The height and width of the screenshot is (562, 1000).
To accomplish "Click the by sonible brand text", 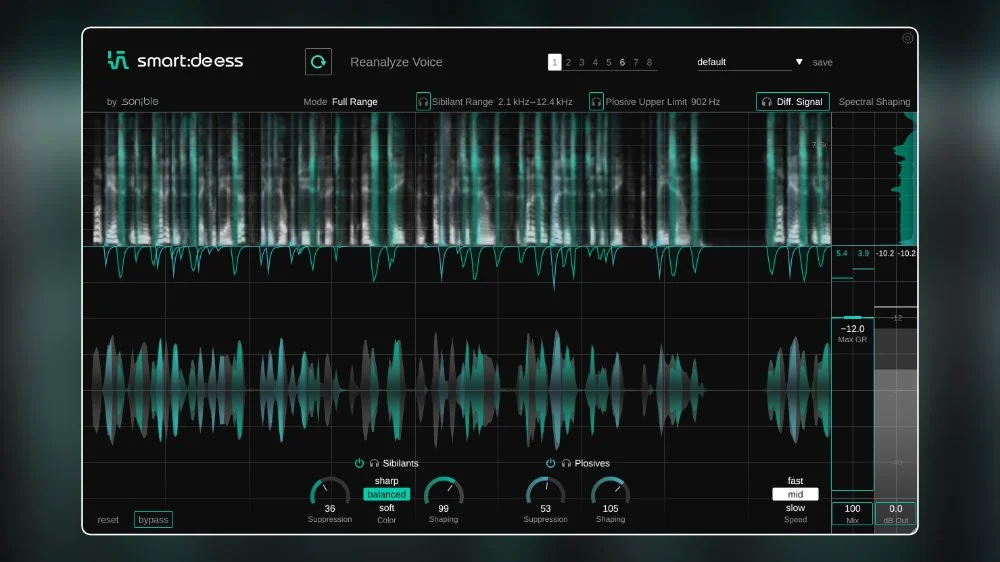I will click(132, 101).
